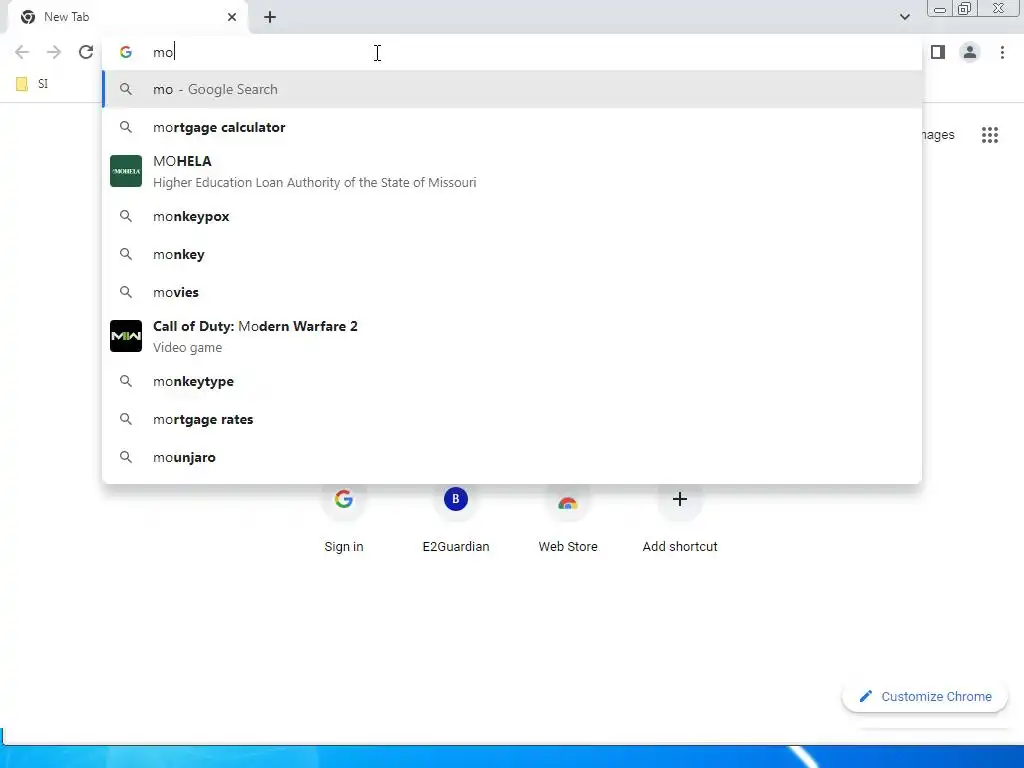Screen dimensions: 1024x768
Task: Click the browser Back arrow
Action: point(22,52)
